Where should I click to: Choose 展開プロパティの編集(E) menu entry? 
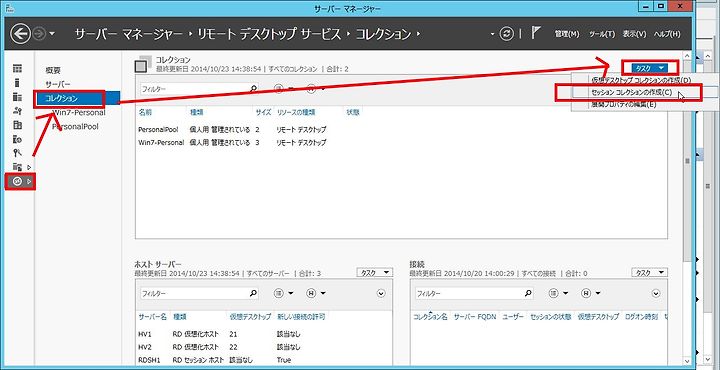[624, 104]
